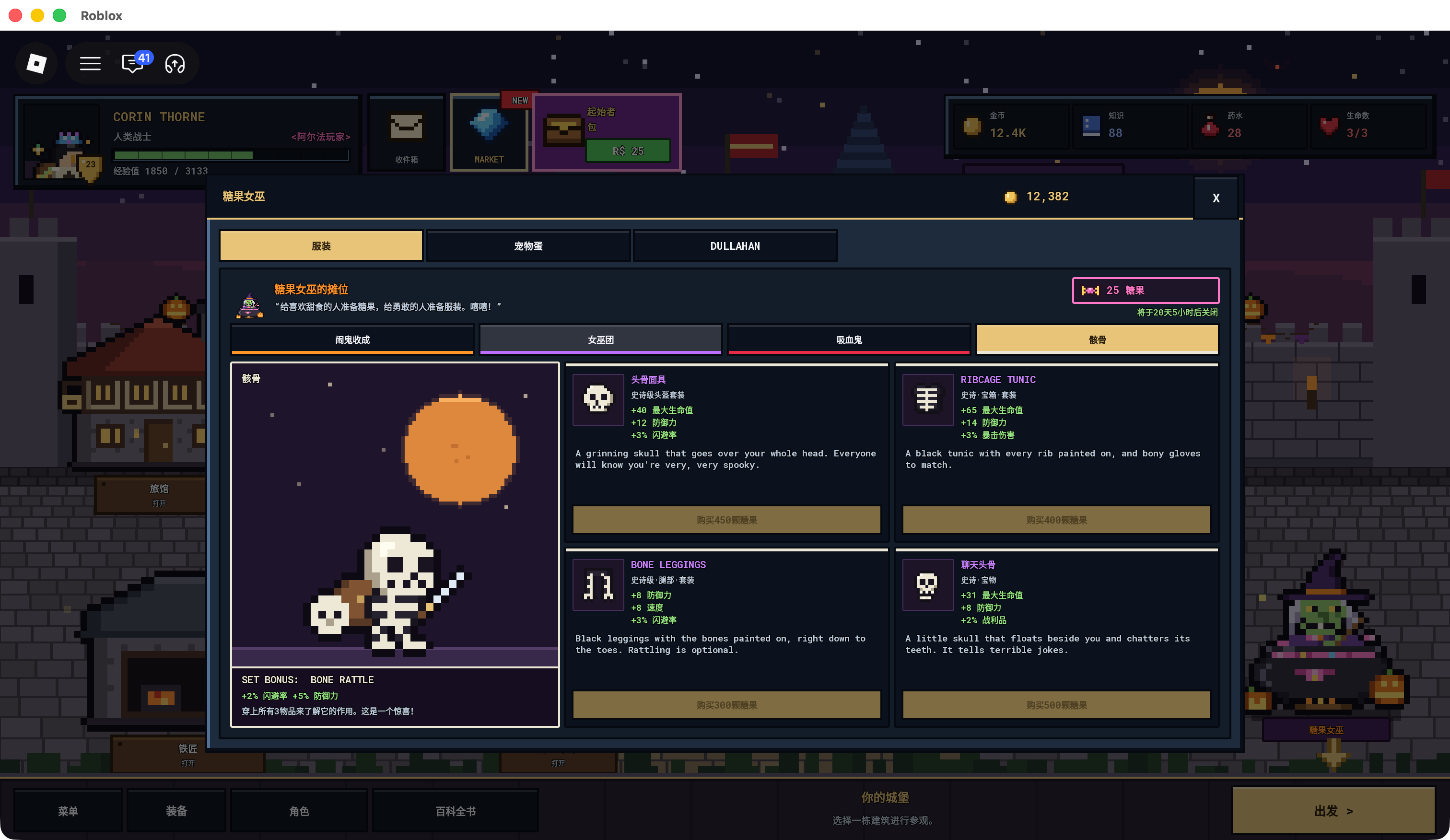Click the 知识 book icon
The width and height of the screenshot is (1450, 840).
coord(1091,126)
